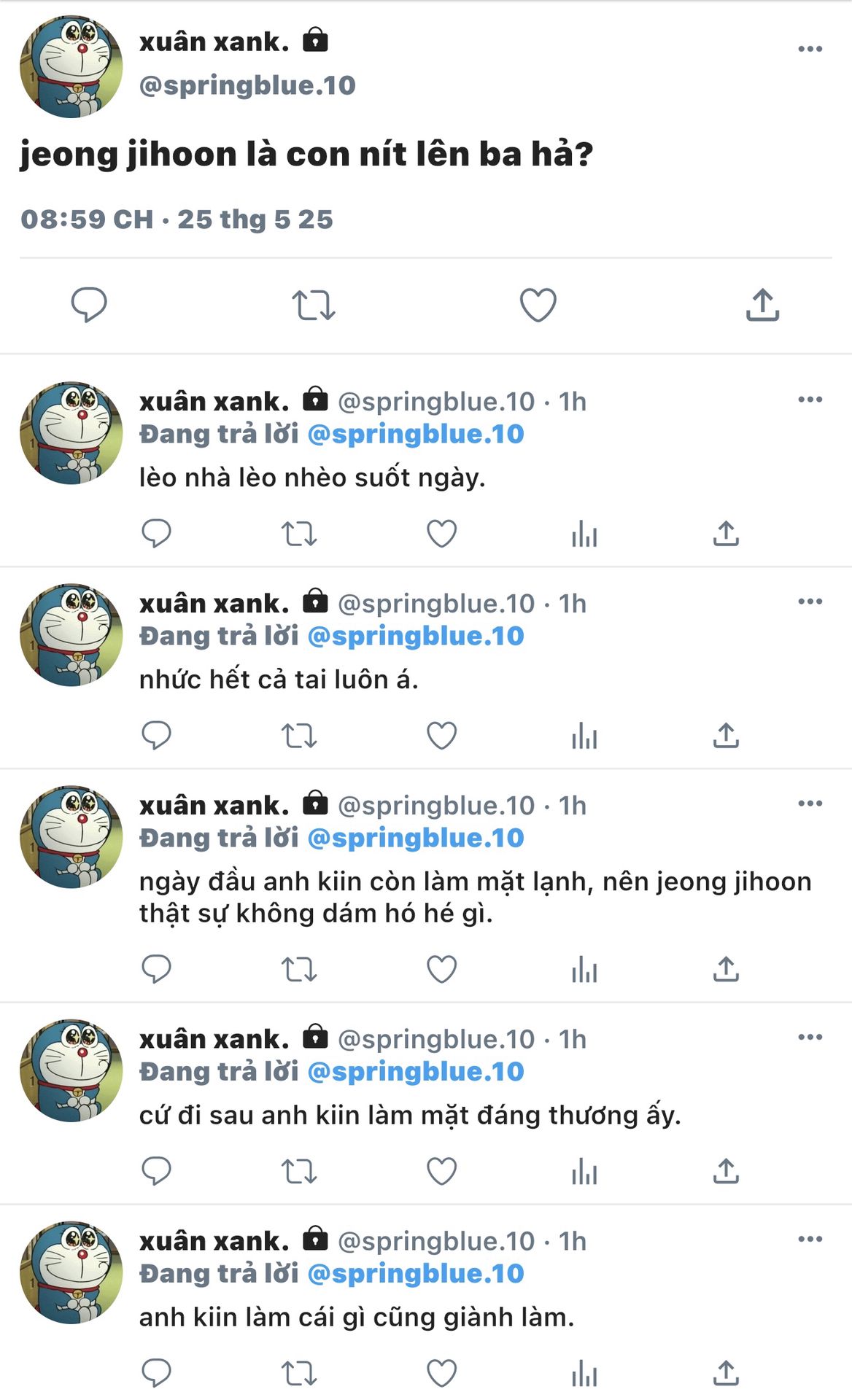Open @springblue.10 mention in "nhức hết cả tai" reply
The height and width of the screenshot is (1400, 852).
pyautogui.click(x=416, y=637)
